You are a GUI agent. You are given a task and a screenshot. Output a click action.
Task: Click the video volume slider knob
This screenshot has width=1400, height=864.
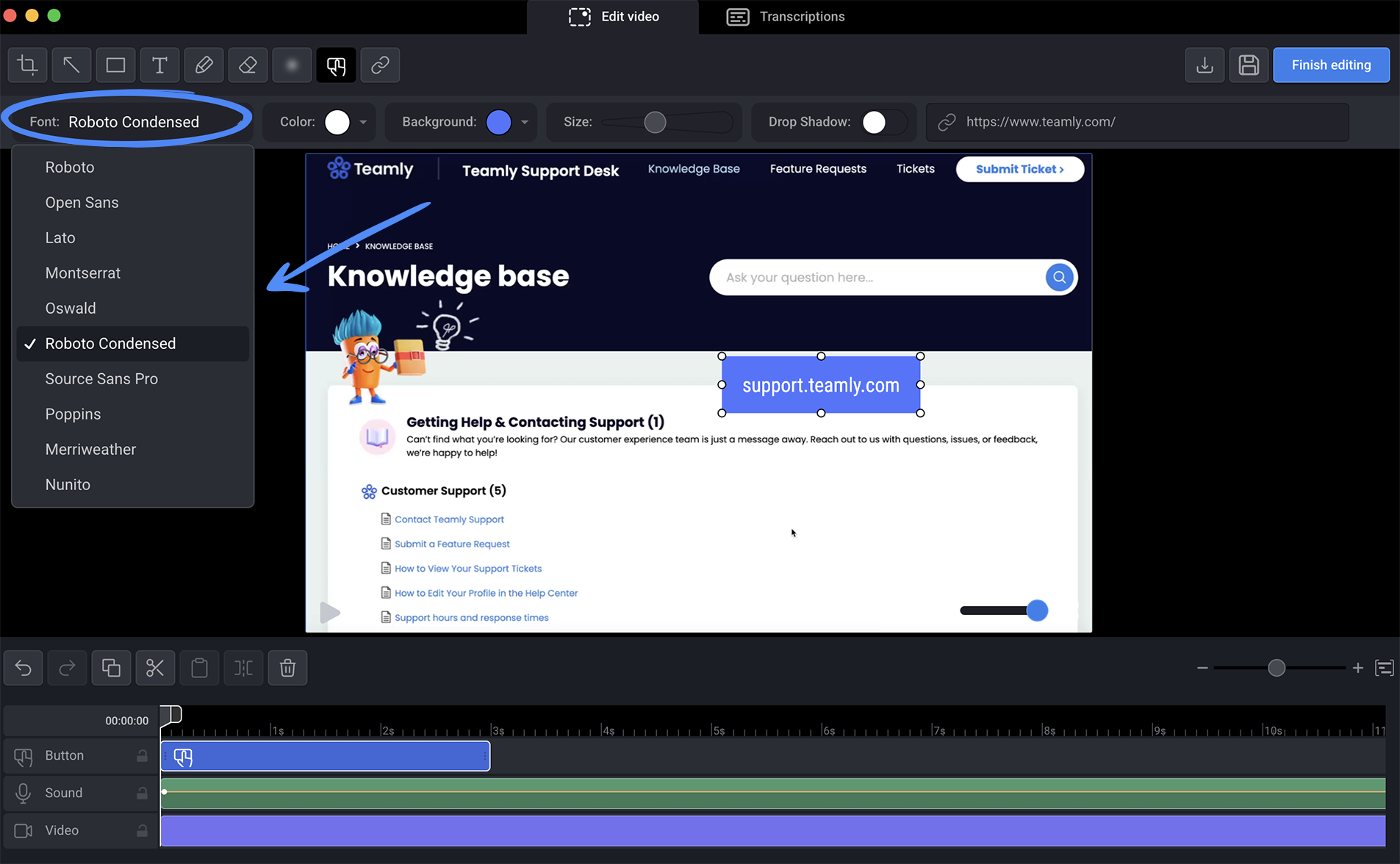pos(1037,611)
